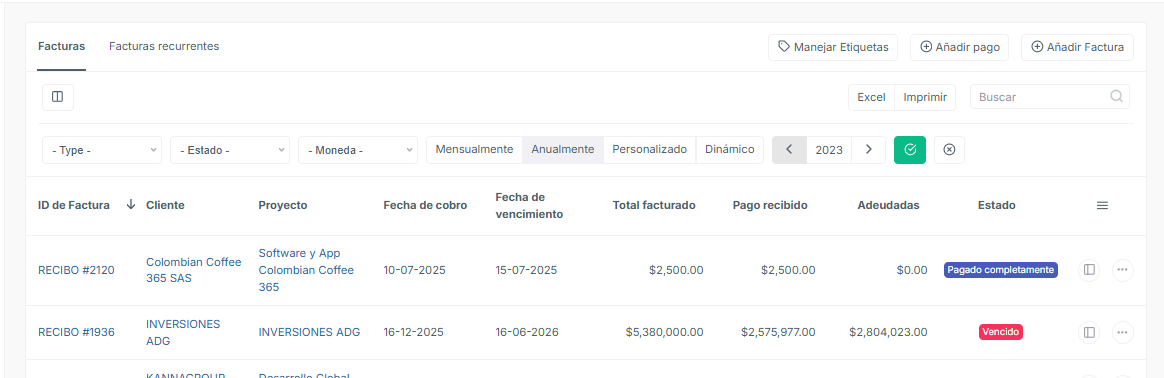1164x378 pixels.
Task: Select the date 16-12-2025 cell
Action: click(413, 332)
